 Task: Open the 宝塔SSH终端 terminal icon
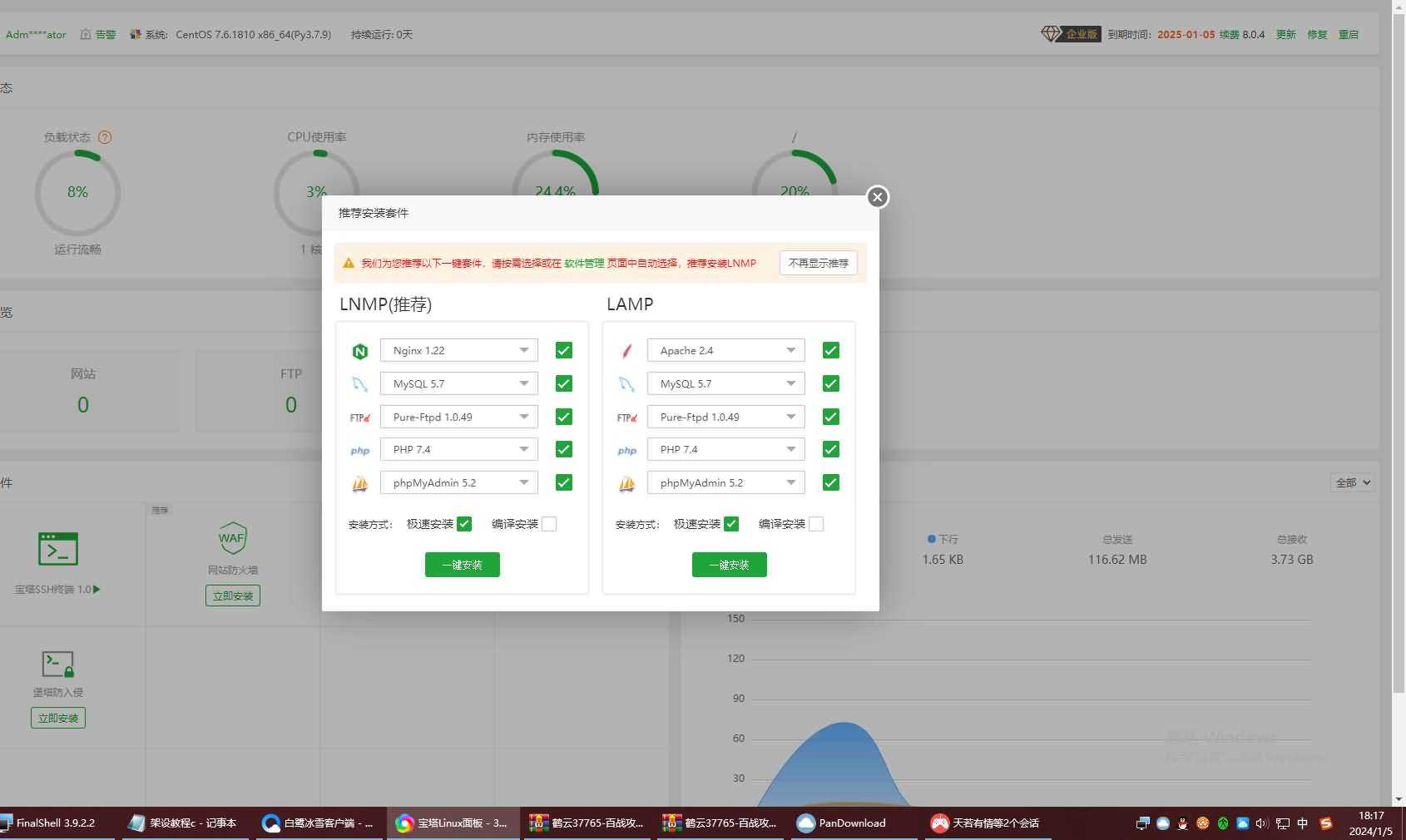tap(58, 549)
